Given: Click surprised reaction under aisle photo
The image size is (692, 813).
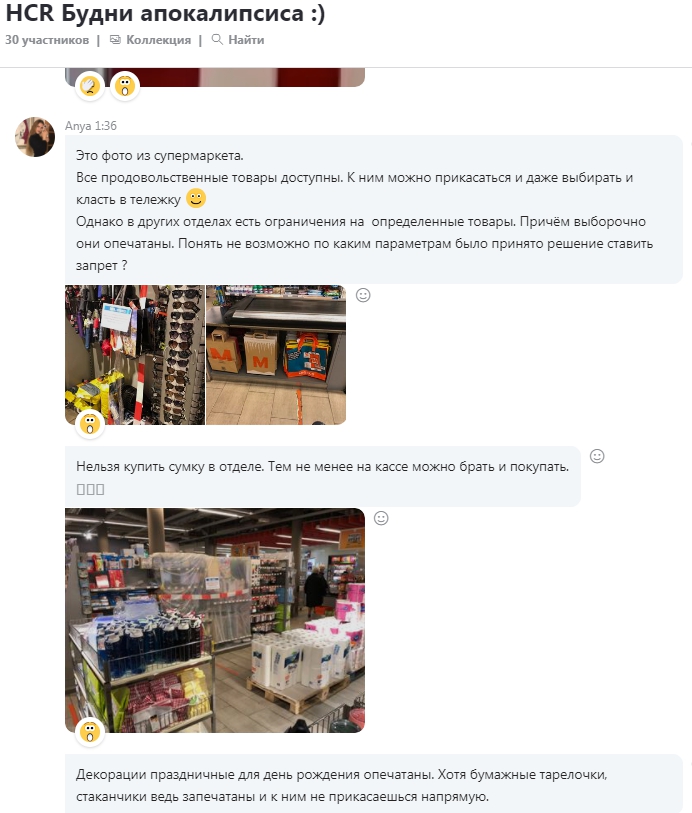Looking at the screenshot, I should 90,732.
